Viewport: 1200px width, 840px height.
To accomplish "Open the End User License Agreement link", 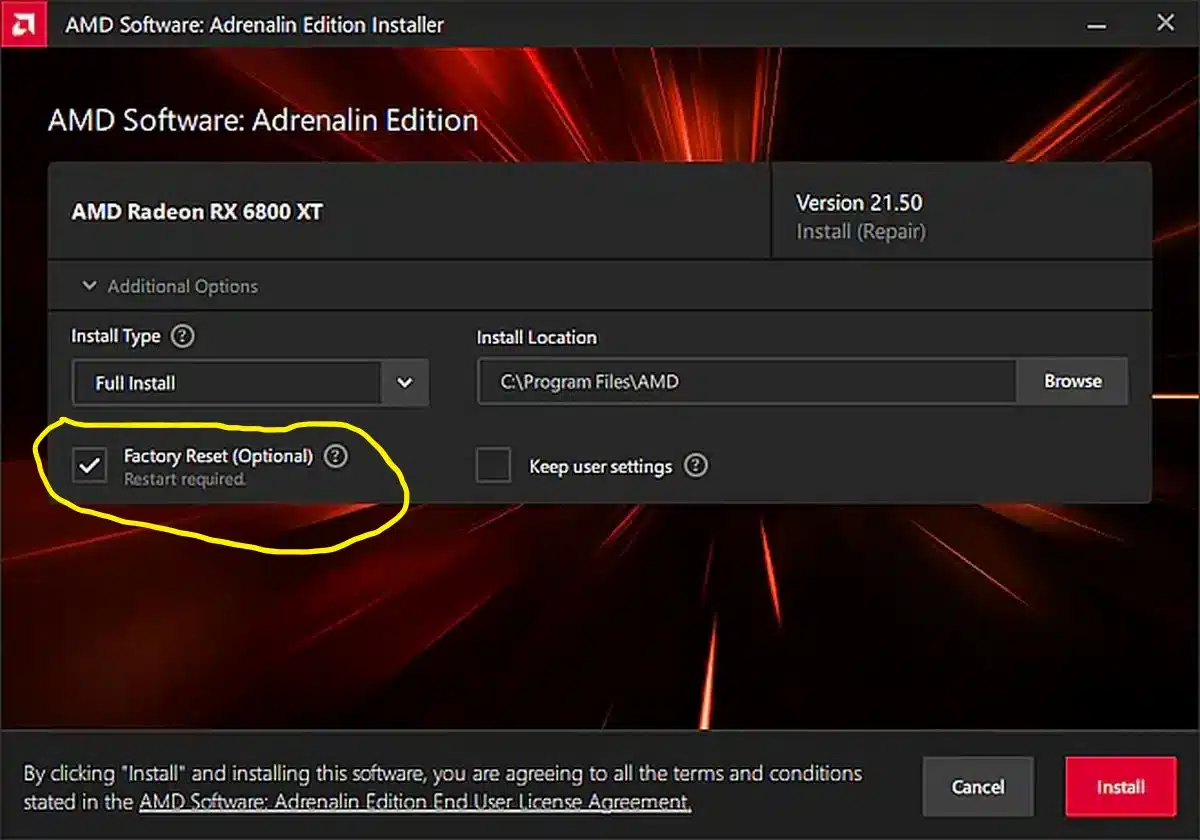I will [x=415, y=802].
